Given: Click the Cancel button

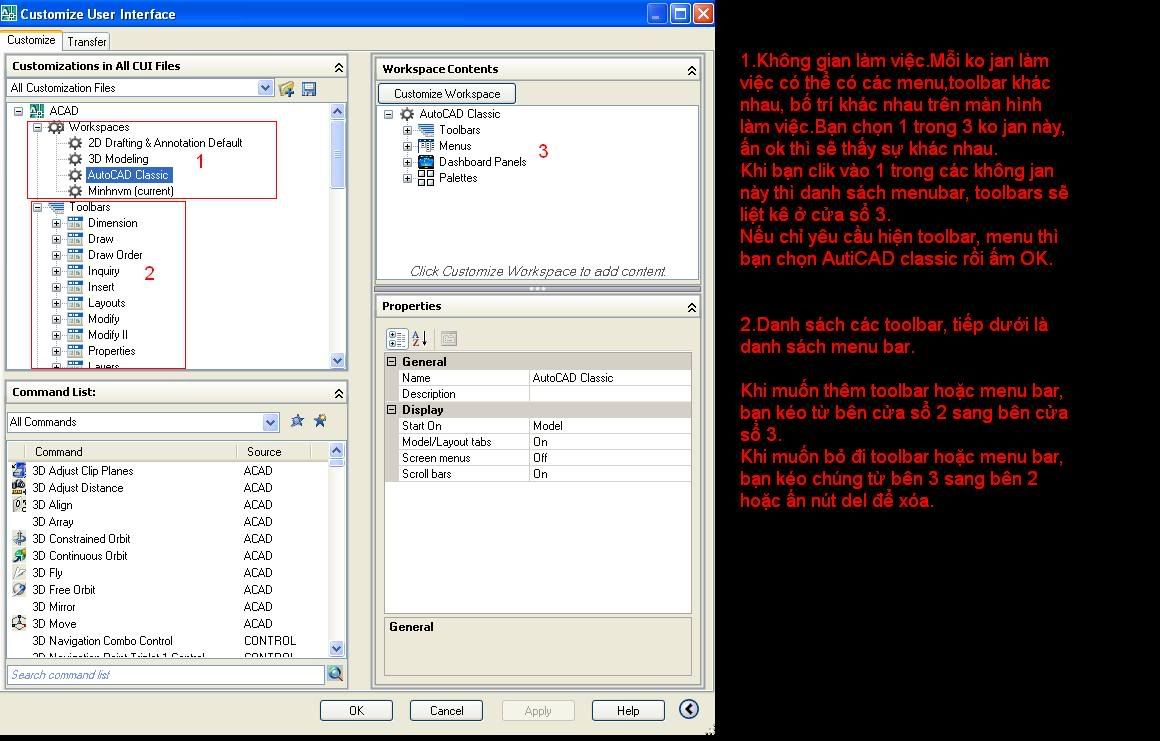Looking at the screenshot, I should coord(447,711).
